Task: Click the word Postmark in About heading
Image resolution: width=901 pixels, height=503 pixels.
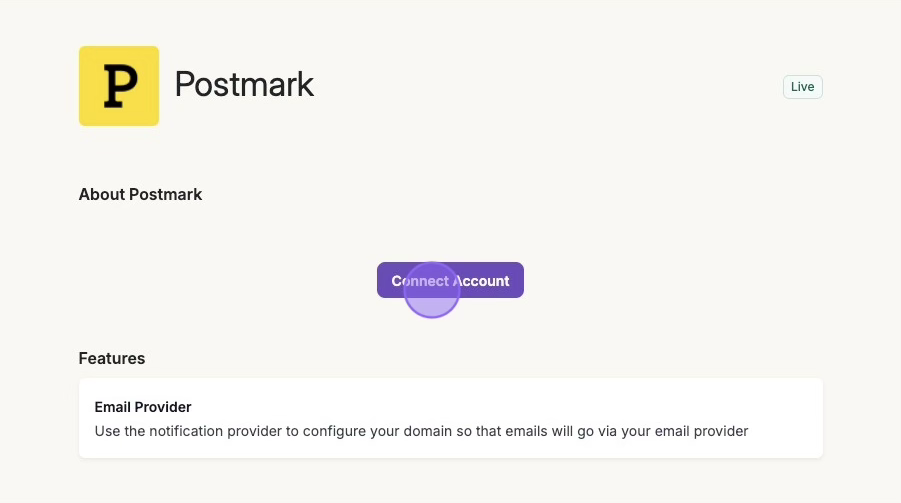Action: [166, 194]
